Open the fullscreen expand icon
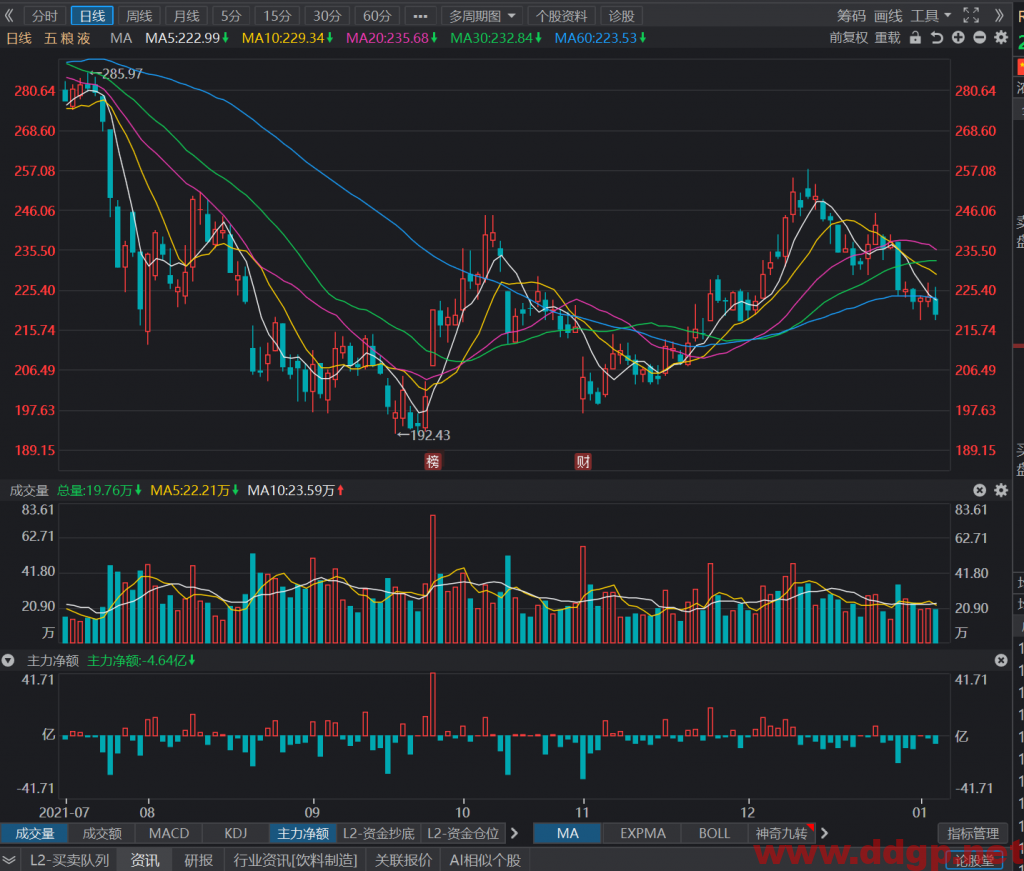Viewport: 1024px width, 871px height. (x=971, y=15)
